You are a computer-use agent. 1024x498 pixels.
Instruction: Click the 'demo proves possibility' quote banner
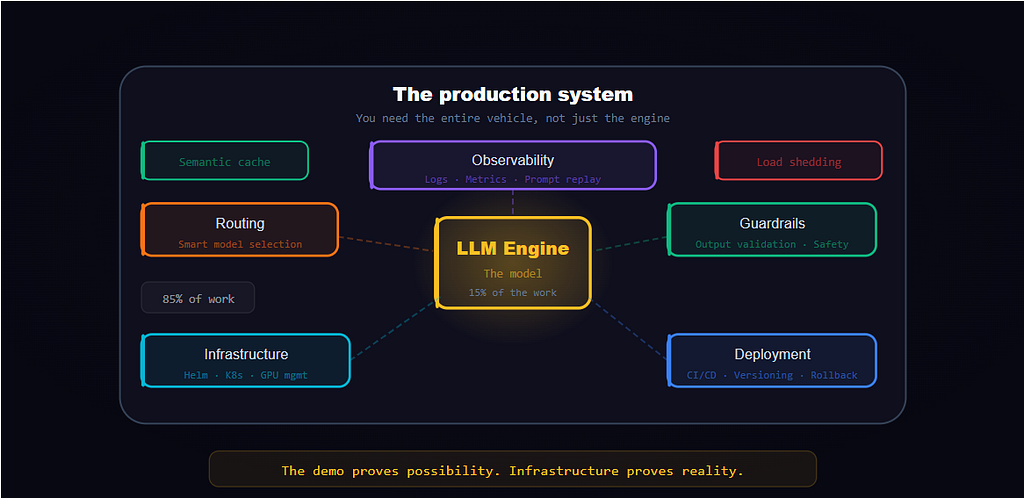(x=513, y=470)
